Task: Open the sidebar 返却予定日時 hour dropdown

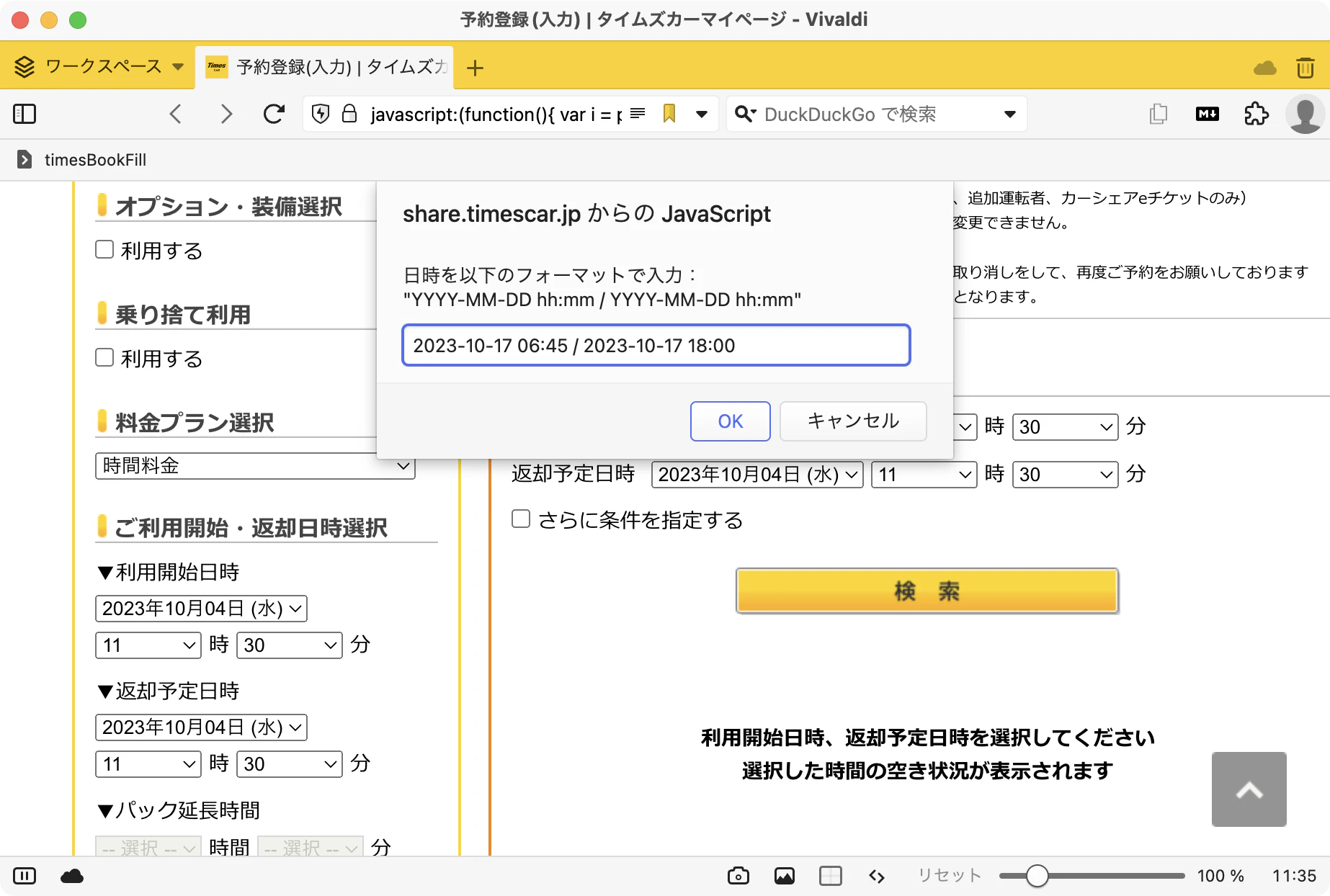Action: 148,763
